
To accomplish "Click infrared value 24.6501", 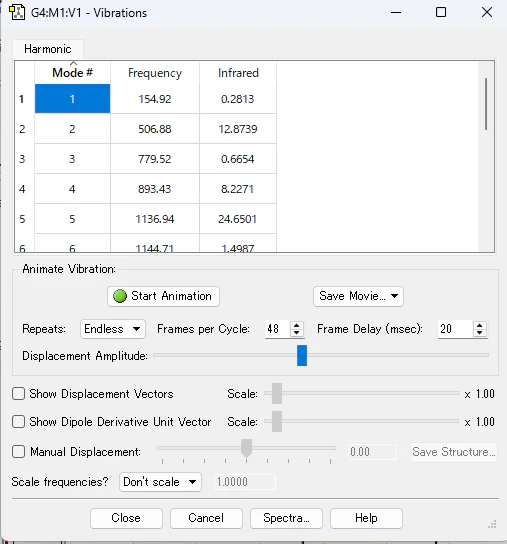I will pos(238,219).
